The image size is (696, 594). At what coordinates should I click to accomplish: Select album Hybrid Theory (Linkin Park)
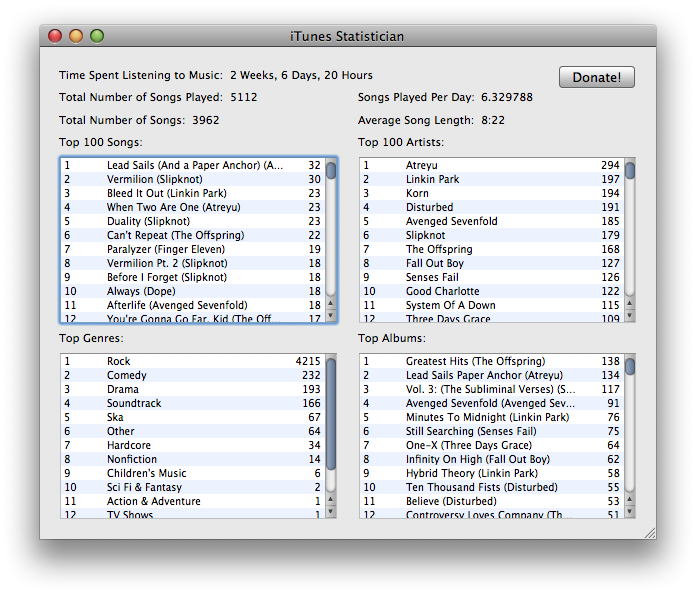492,473
